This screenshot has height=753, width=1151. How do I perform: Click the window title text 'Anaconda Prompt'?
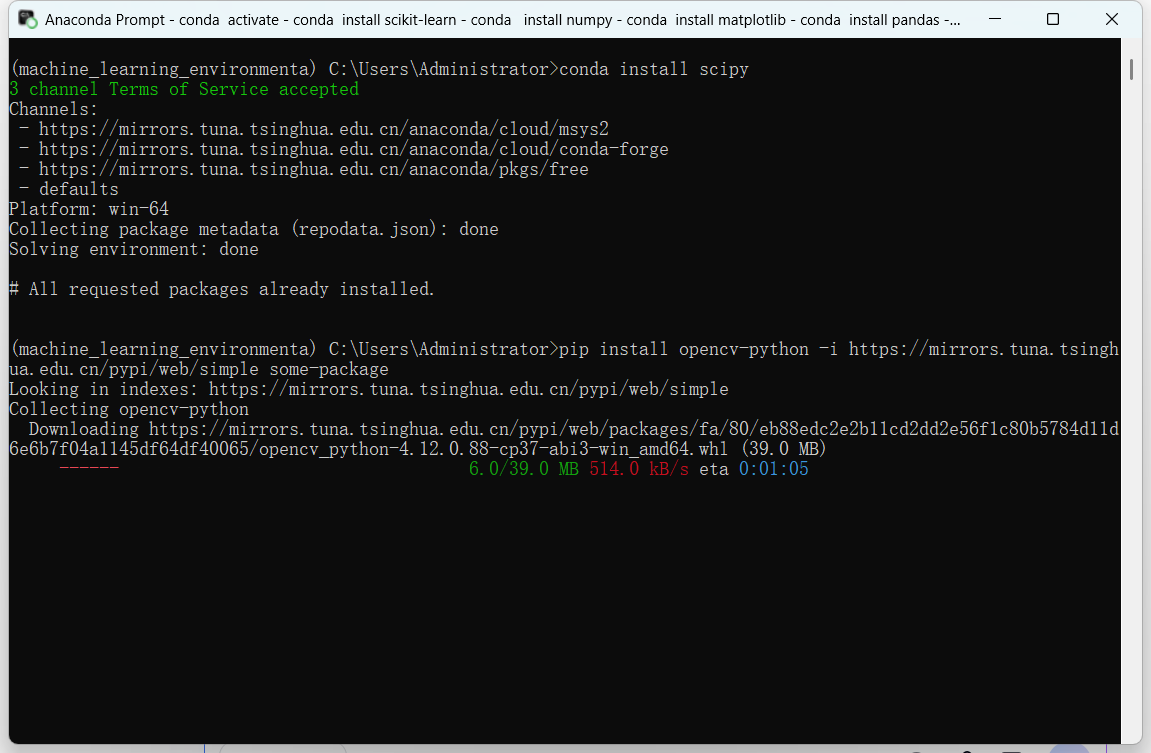104,20
